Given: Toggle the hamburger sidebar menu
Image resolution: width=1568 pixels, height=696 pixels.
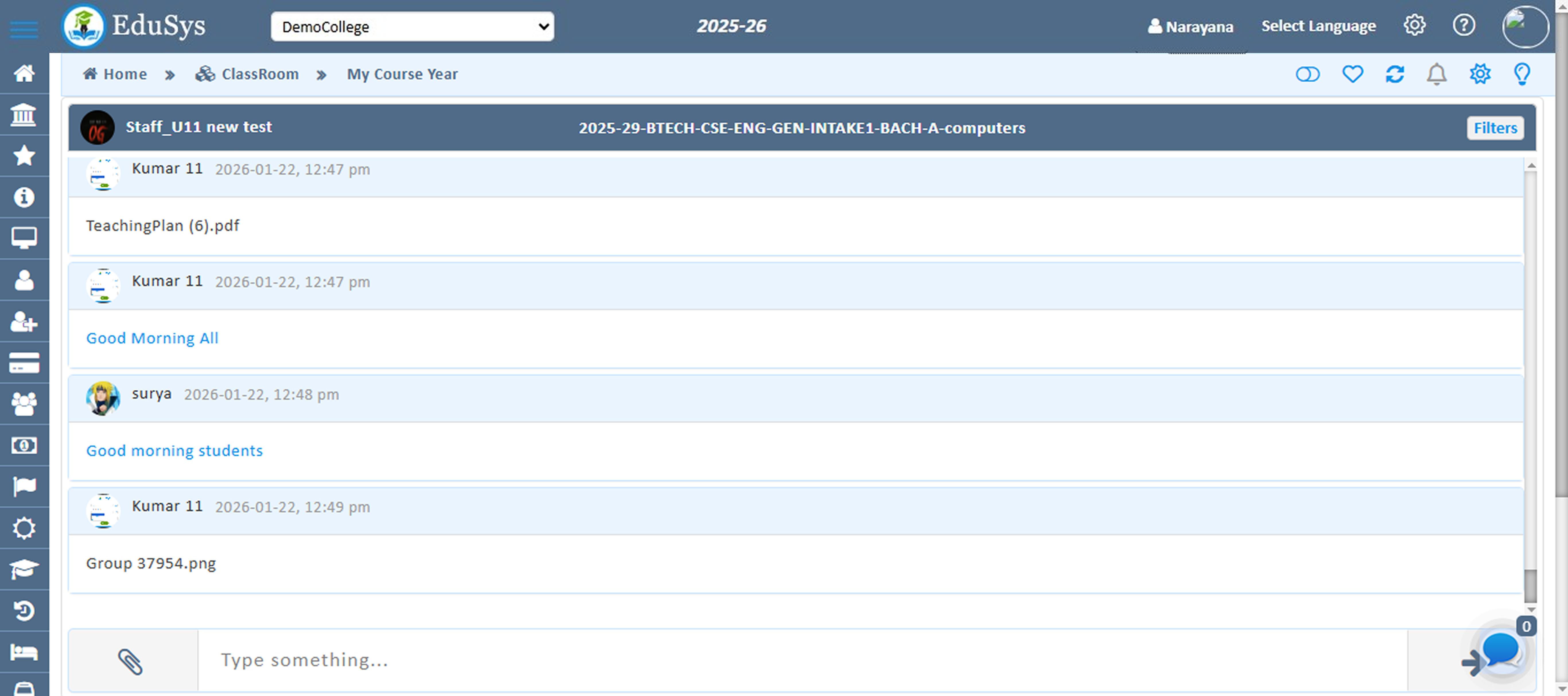Looking at the screenshot, I should [x=24, y=29].
